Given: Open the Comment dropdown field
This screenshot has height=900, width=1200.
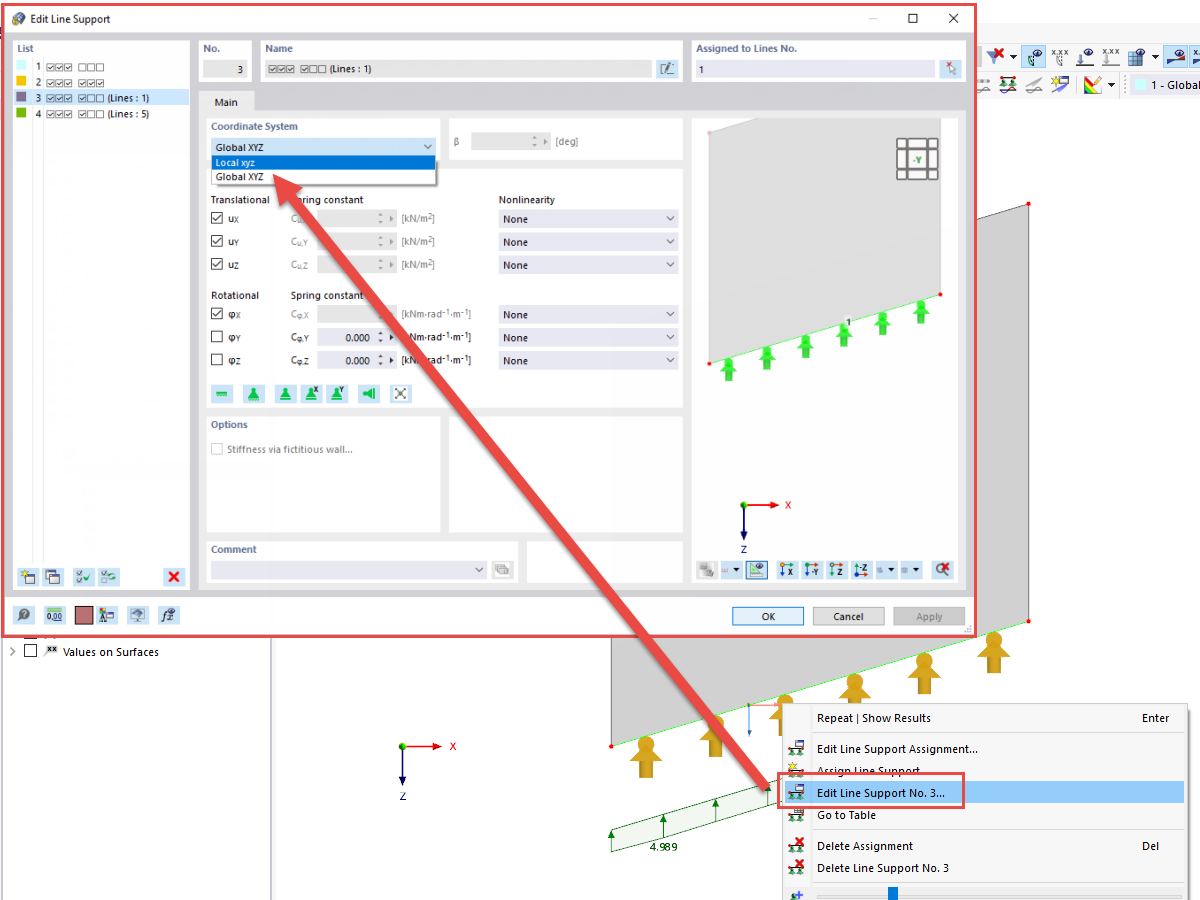Looking at the screenshot, I should (x=349, y=569).
